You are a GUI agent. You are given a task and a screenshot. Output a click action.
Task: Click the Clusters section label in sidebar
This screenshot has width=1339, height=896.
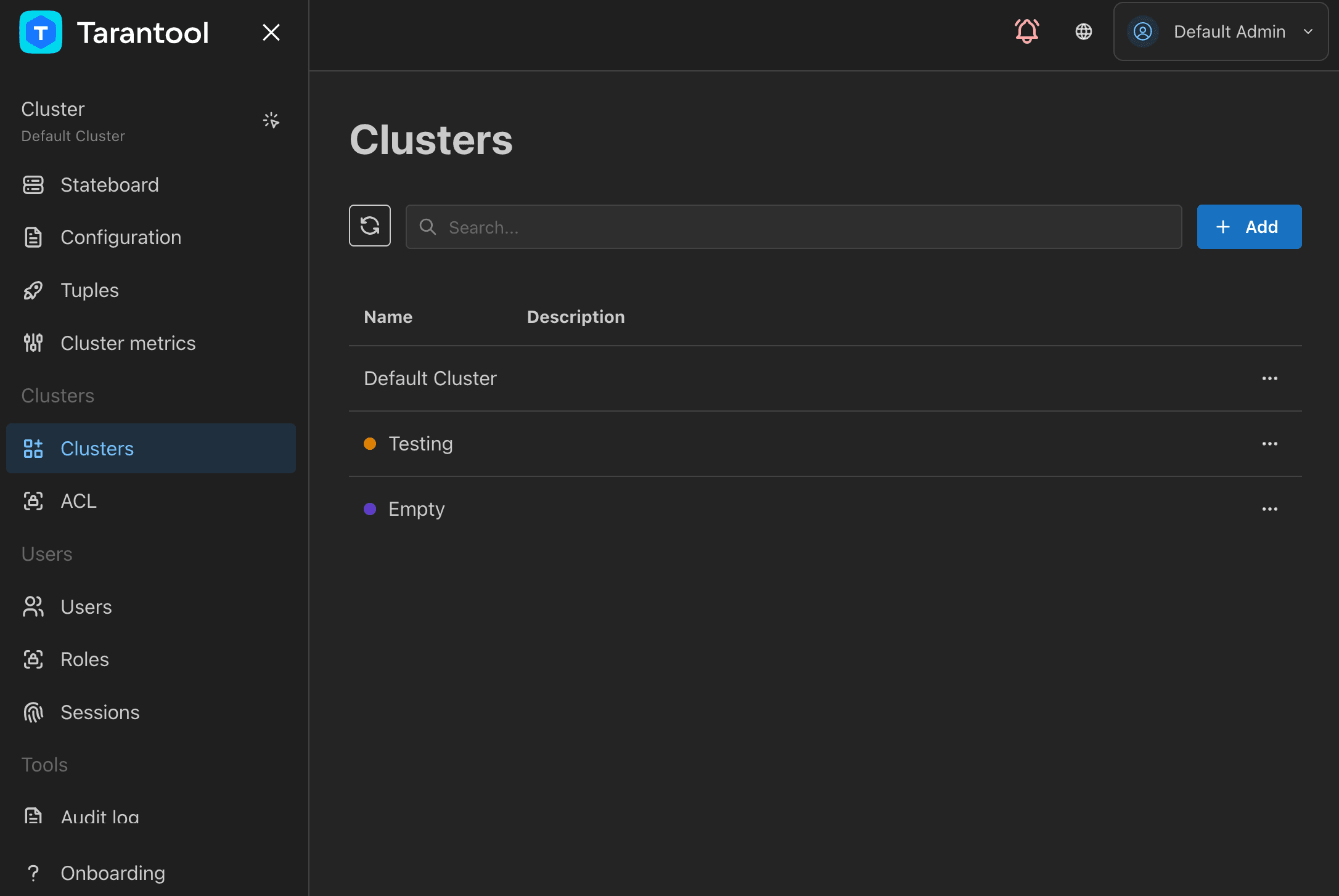tap(58, 396)
